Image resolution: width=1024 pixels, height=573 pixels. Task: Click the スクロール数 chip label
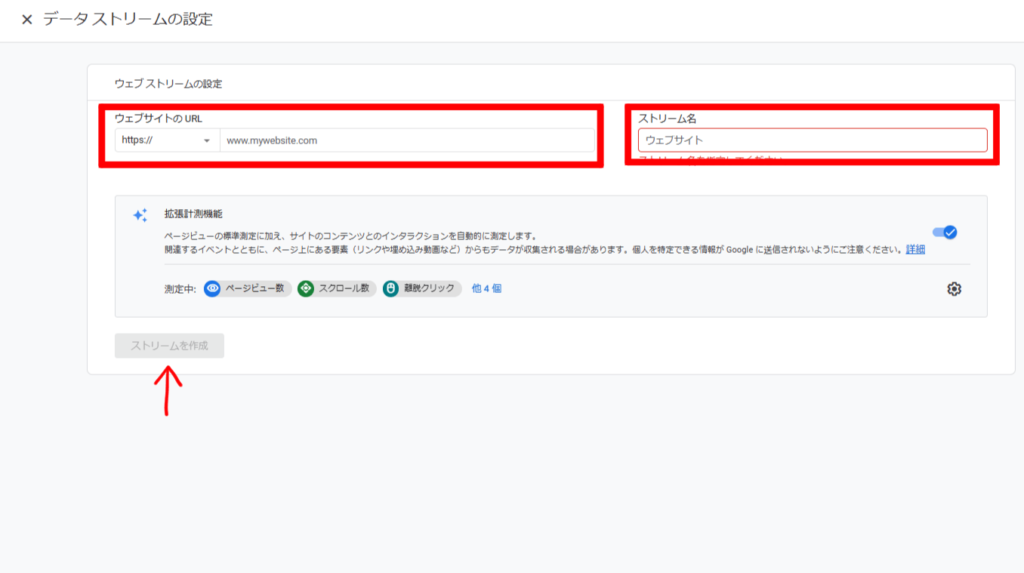(346, 288)
